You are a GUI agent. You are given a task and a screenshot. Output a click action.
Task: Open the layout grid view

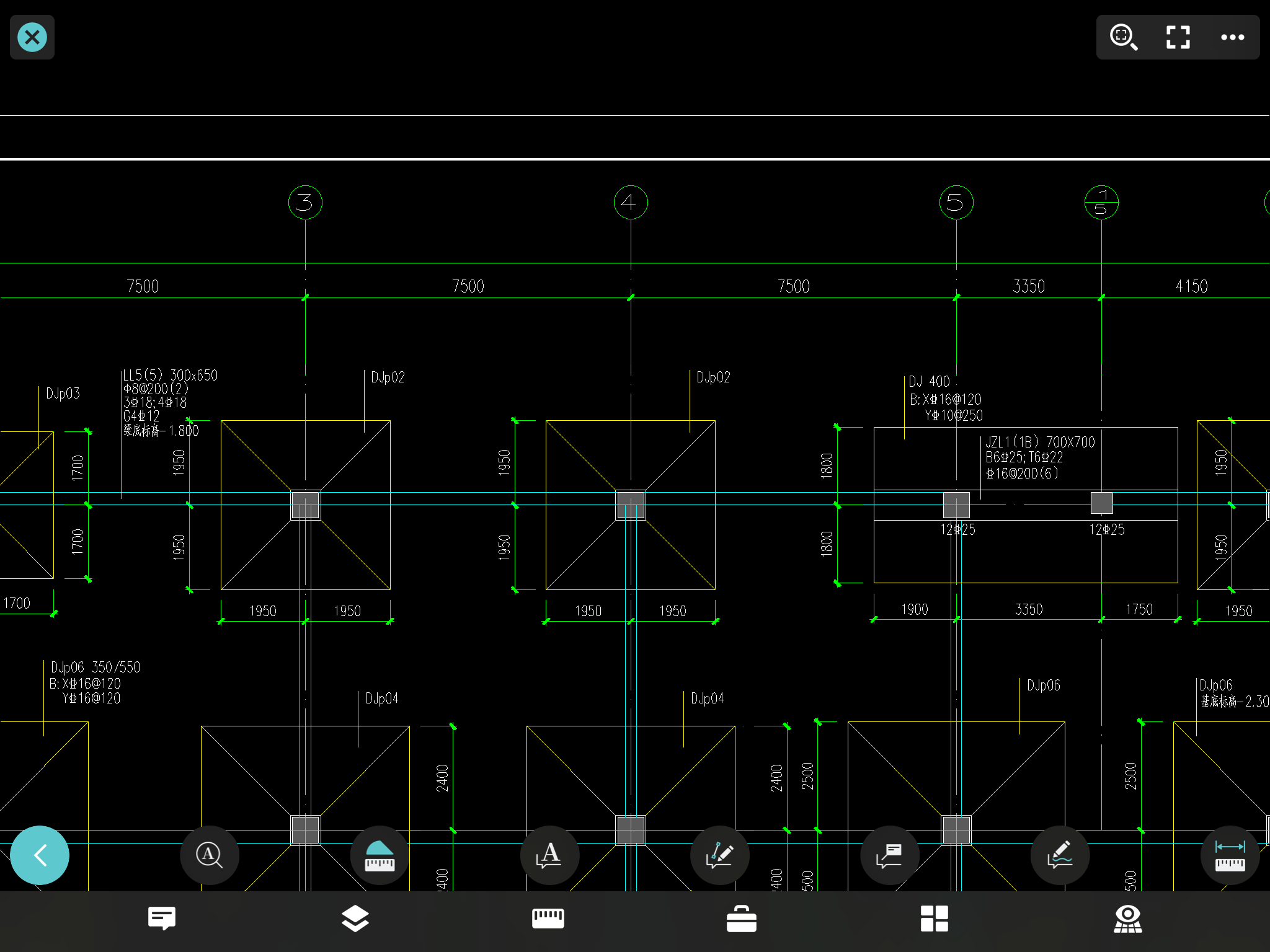[x=935, y=919]
